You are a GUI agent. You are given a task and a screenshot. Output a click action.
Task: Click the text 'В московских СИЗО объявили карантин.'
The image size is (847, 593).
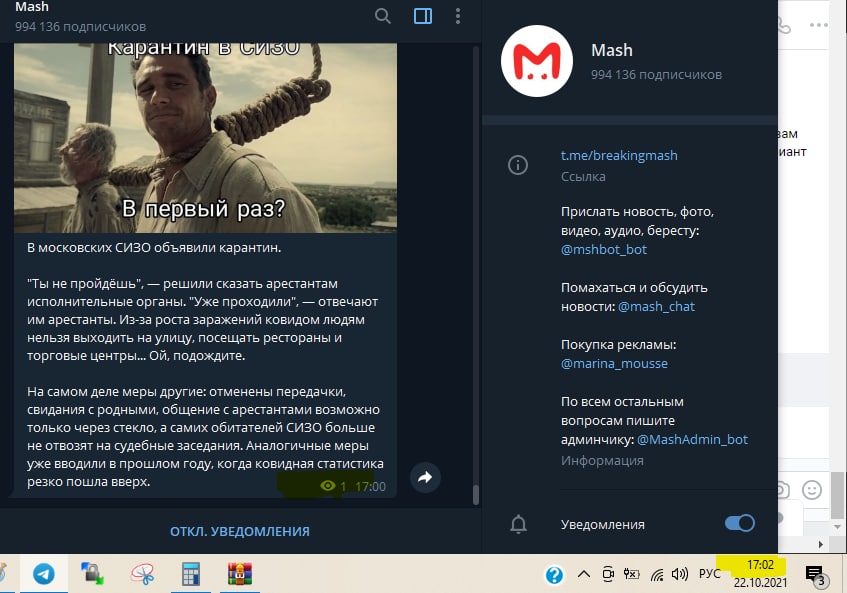[154, 248]
